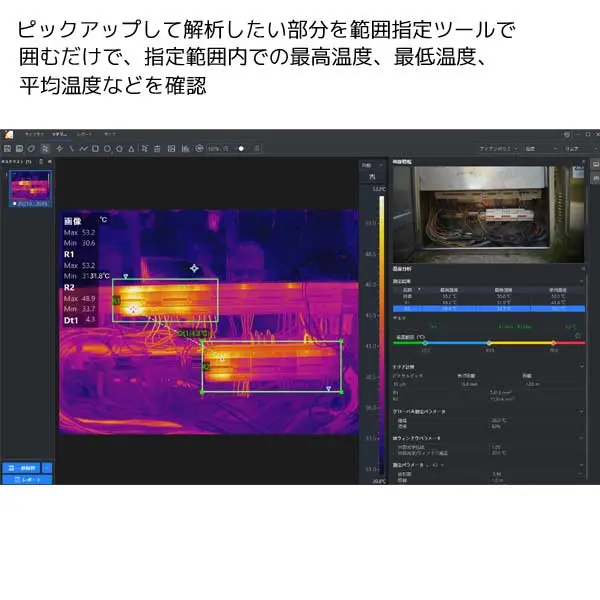Select the spot point measurement tool

pos(59,149)
